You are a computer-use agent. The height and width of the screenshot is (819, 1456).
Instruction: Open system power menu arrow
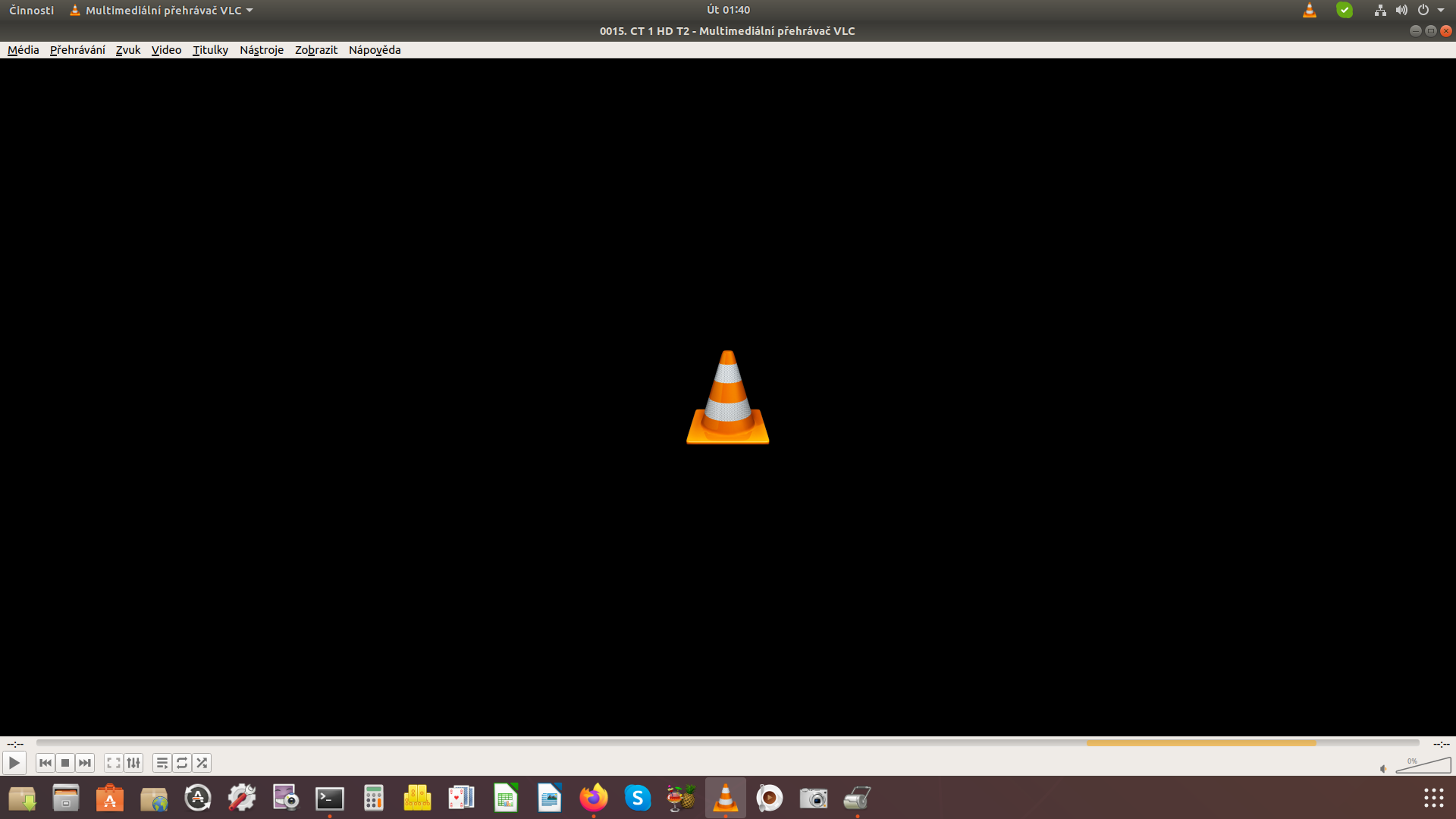pyautogui.click(x=1441, y=10)
